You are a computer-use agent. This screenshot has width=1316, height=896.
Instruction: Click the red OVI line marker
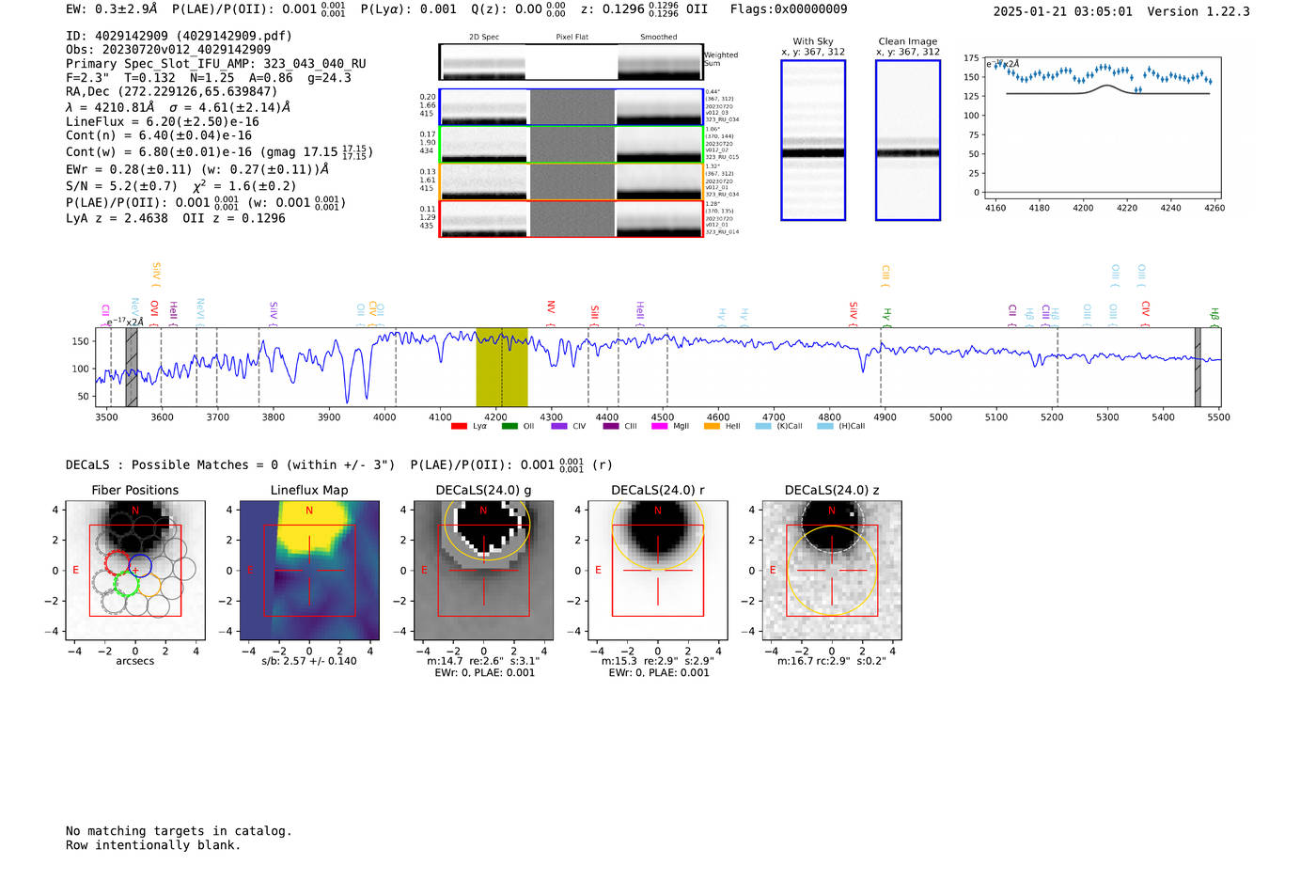pyautogui.click(x=154, y=313)
